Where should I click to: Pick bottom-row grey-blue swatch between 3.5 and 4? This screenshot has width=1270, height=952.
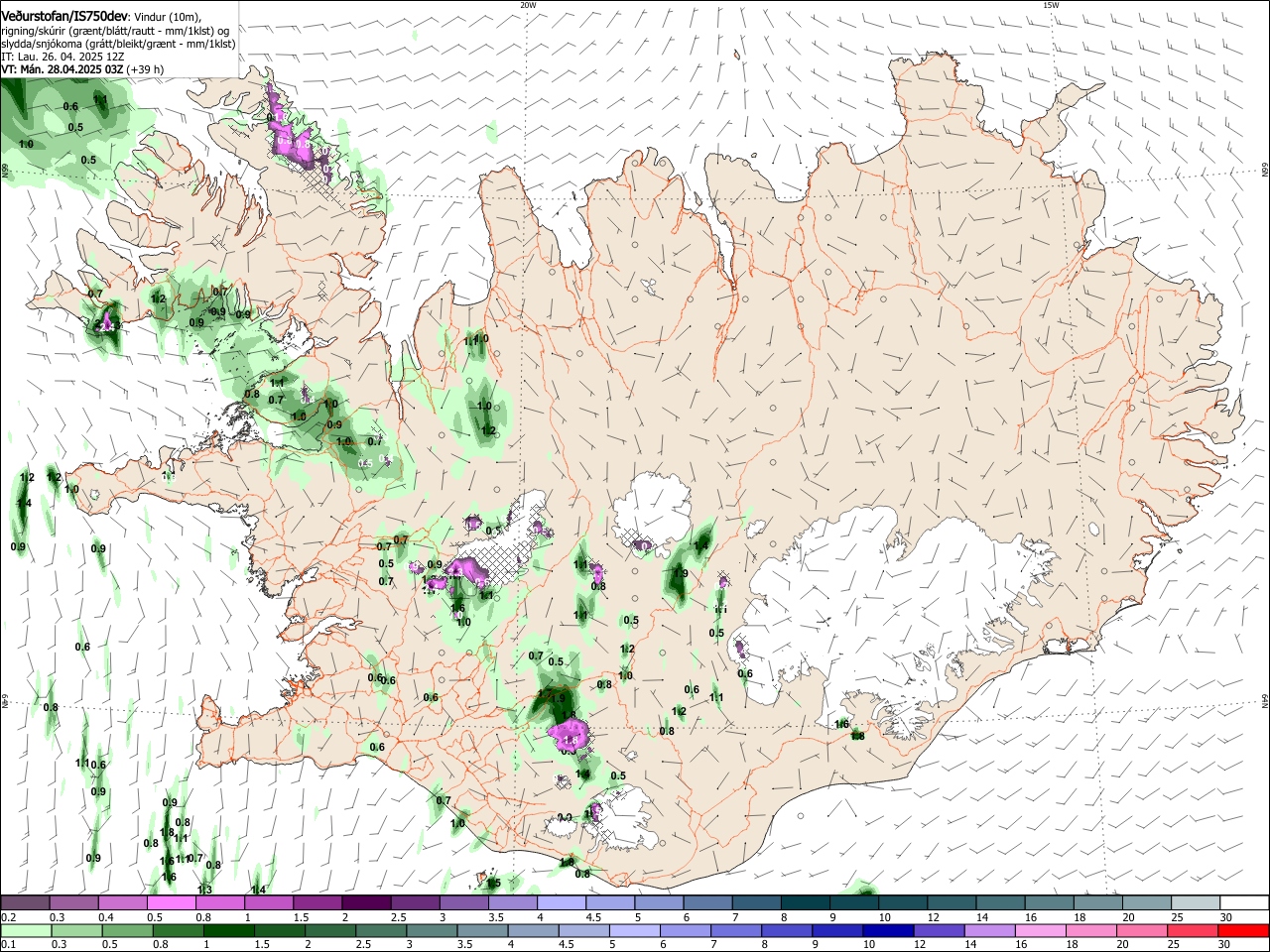click(485, 930)
